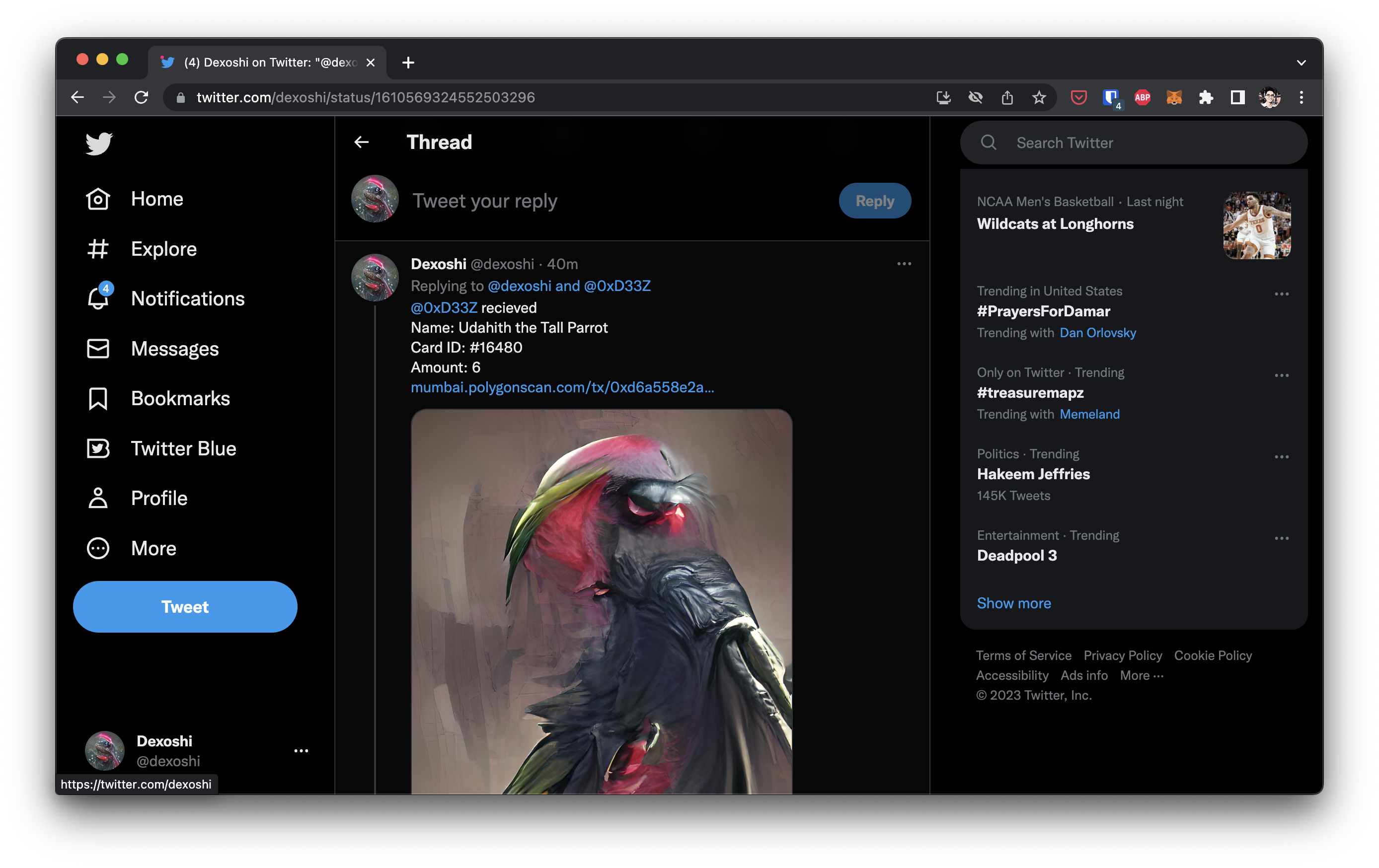Expand the tab search chevron
Viewport: 1379px width, 868px height.
[x=1301, y=63]
